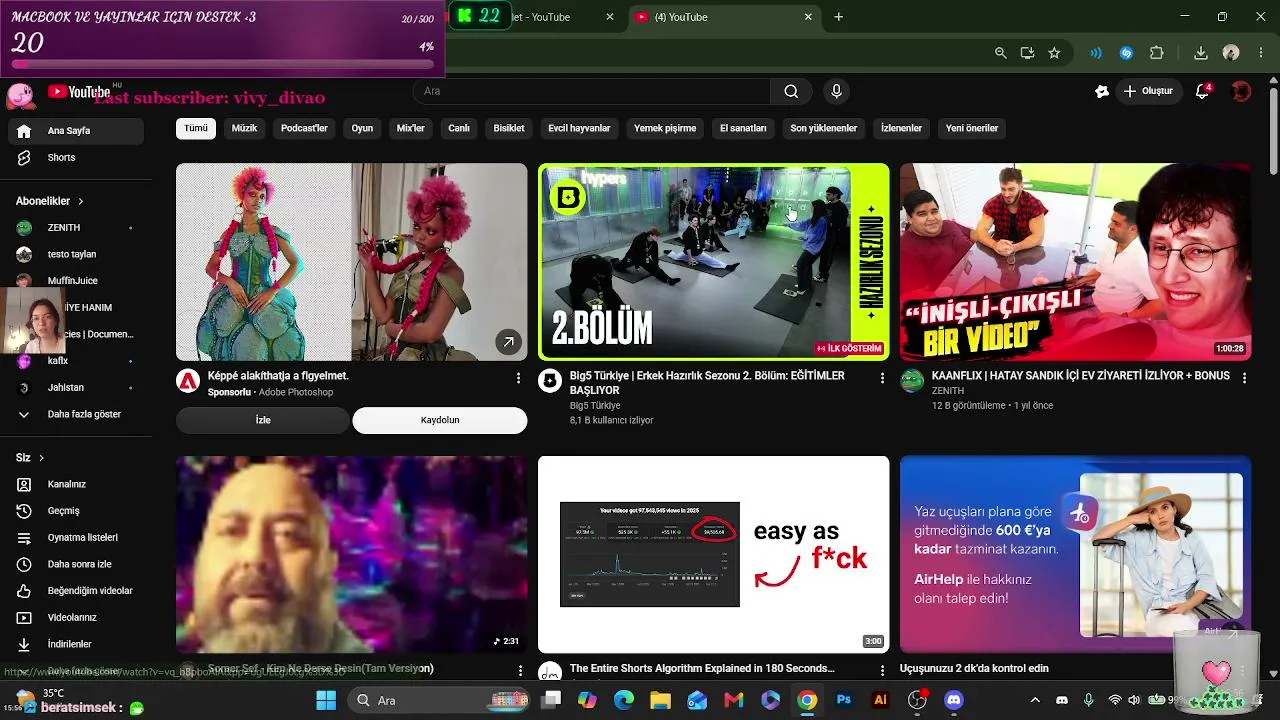Click the Kaydolun button on the ad
Viewport: 1280px width, 720px height.
point(440,420)
